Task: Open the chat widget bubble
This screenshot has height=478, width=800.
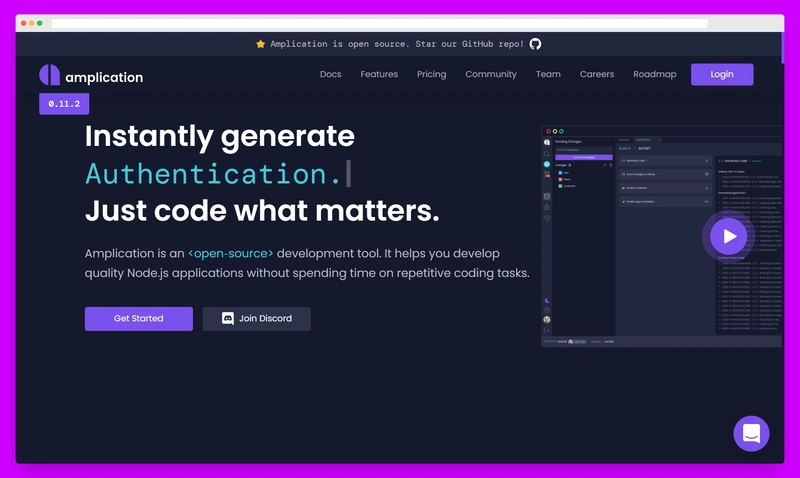Action: coord(751,434)
